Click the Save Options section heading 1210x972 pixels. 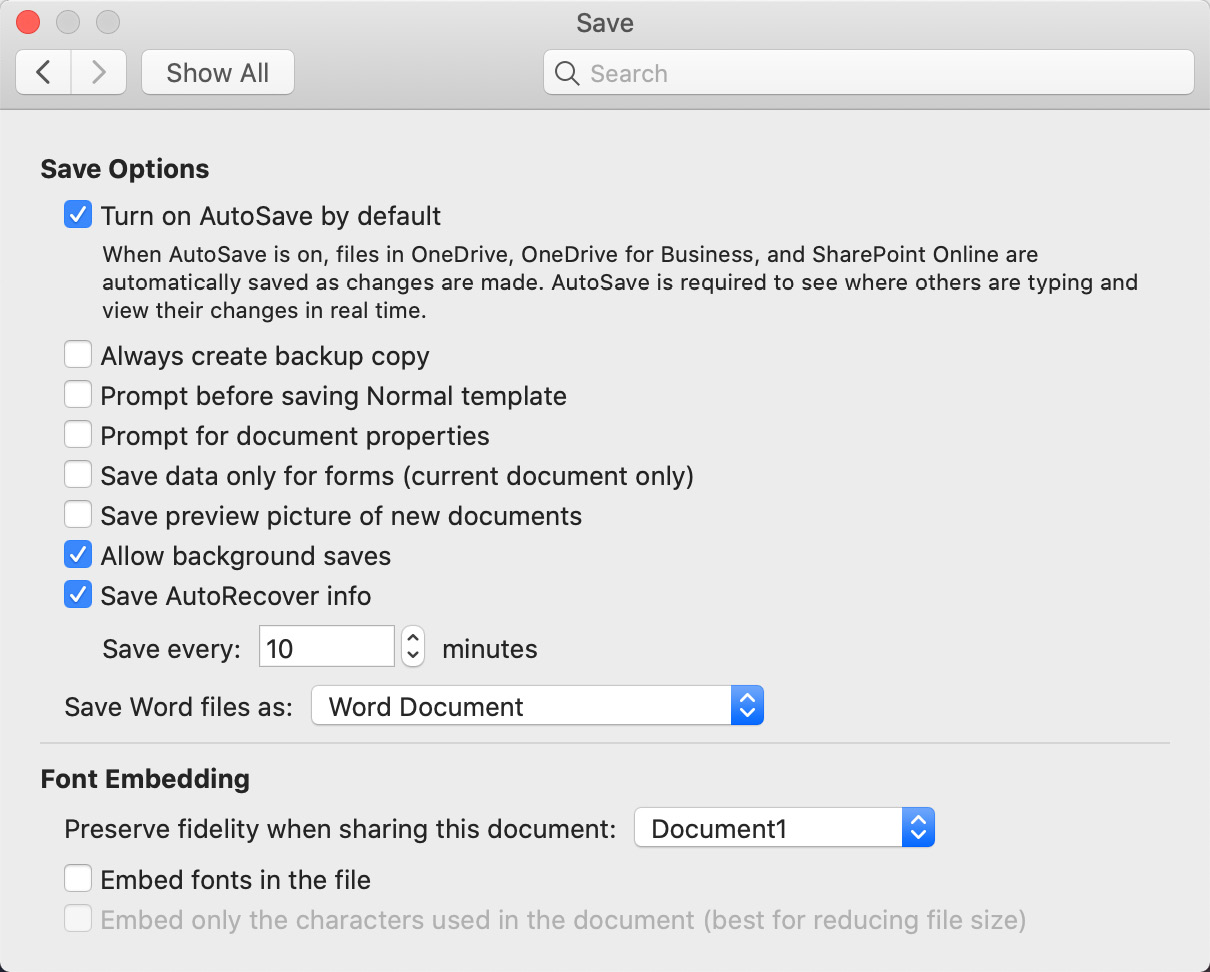124,168
